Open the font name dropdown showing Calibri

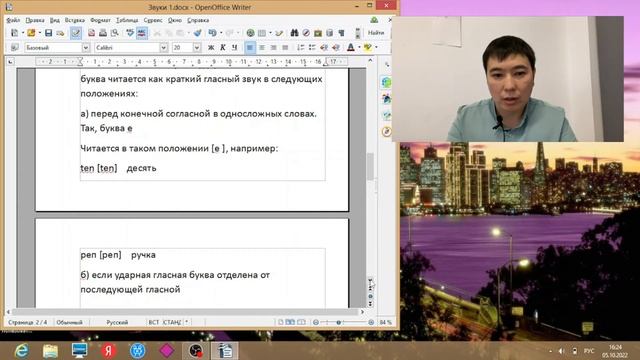[x=164, y=48]
